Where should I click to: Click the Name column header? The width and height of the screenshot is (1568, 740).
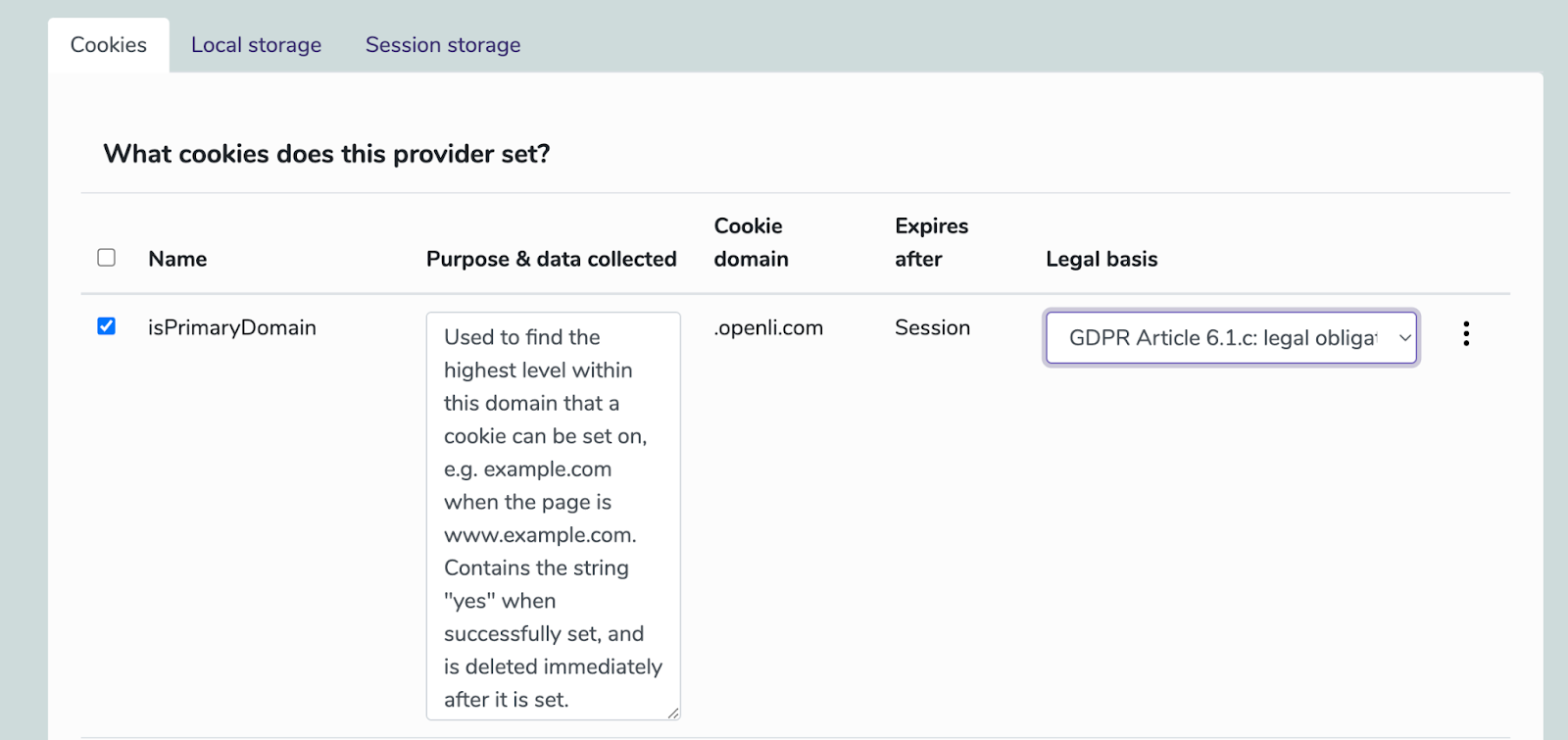pyautogui.click(x=177, y=259)
